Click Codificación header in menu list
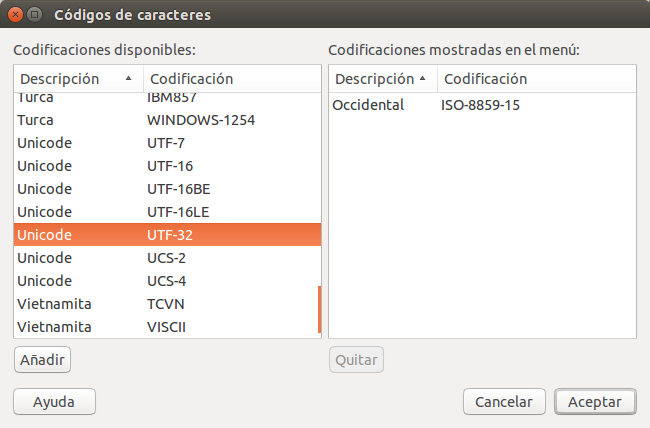Screen dimensions: 650x428 pos(535,79)
